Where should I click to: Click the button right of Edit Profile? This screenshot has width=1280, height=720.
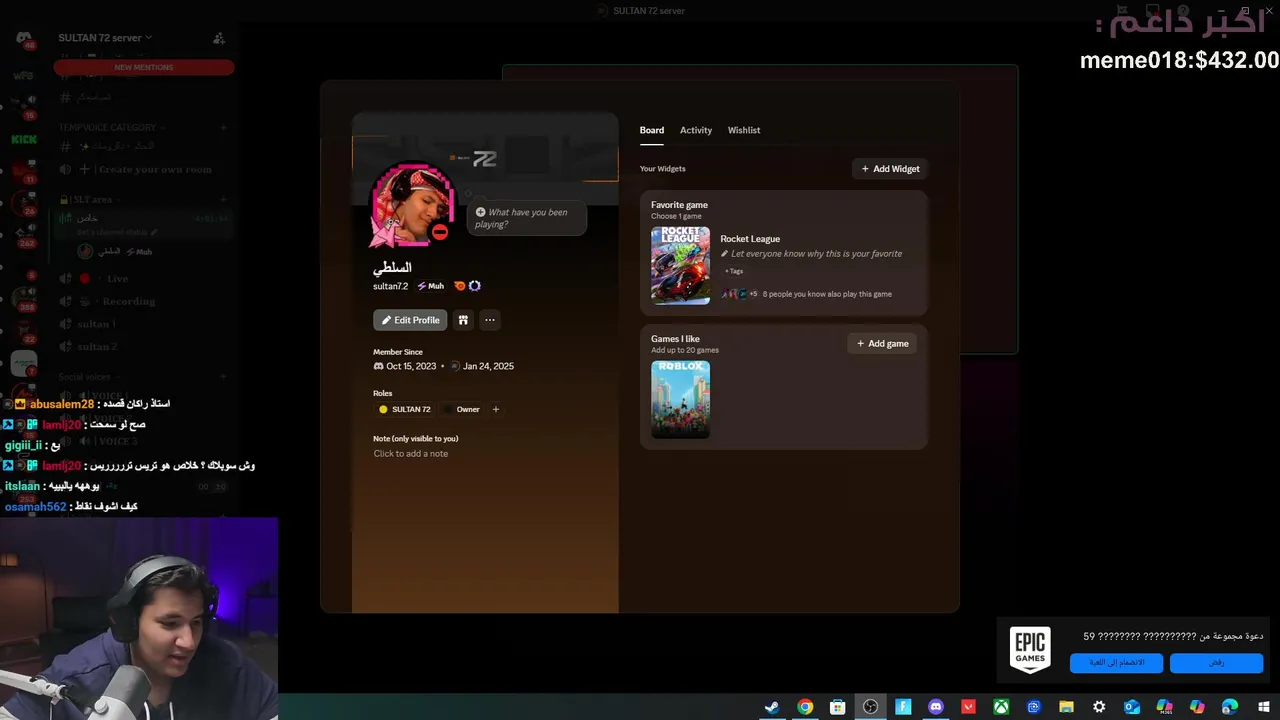point(463,320)
